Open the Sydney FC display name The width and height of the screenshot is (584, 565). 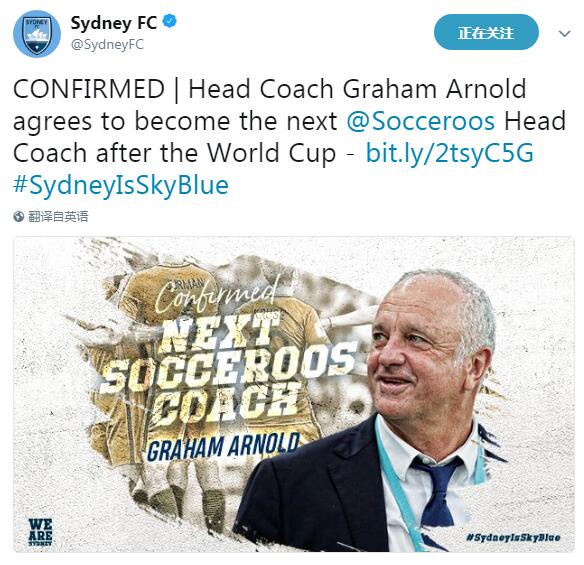click(114, 23)
